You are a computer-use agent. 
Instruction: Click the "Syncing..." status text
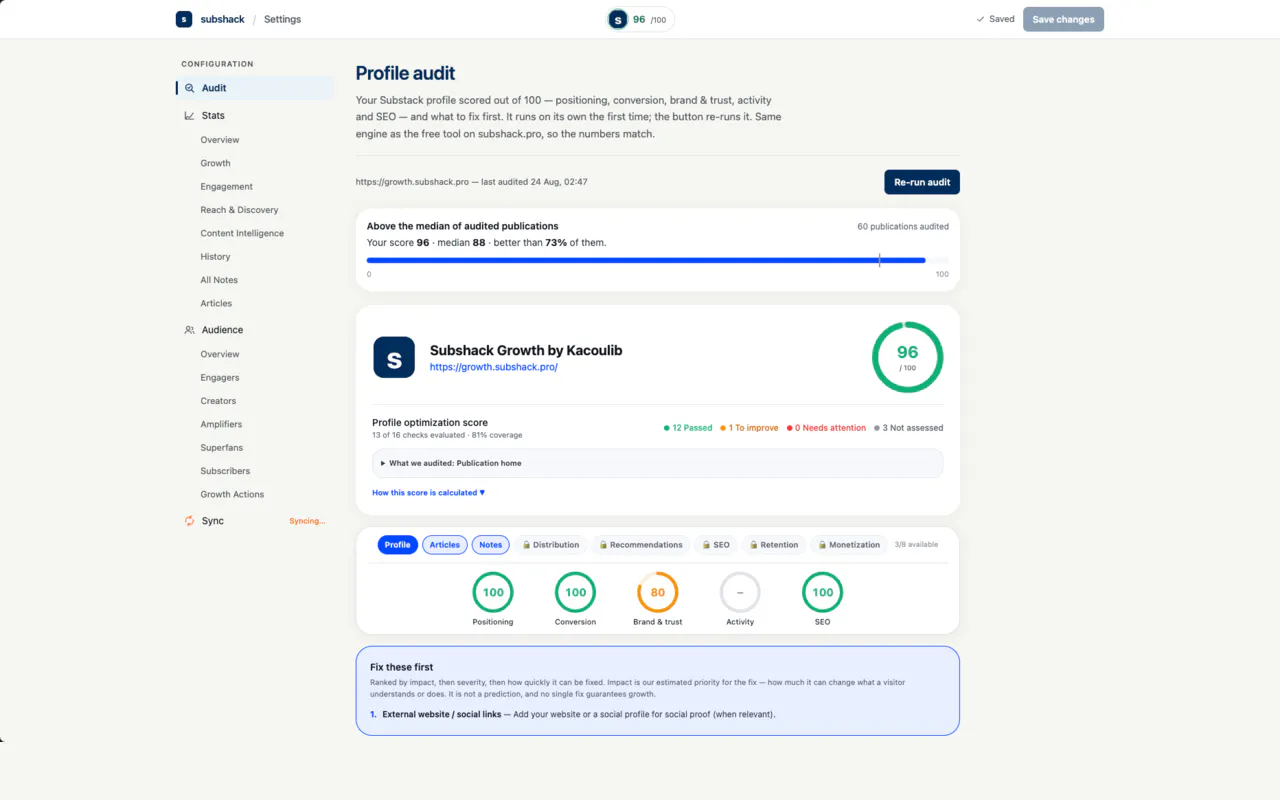307,521
